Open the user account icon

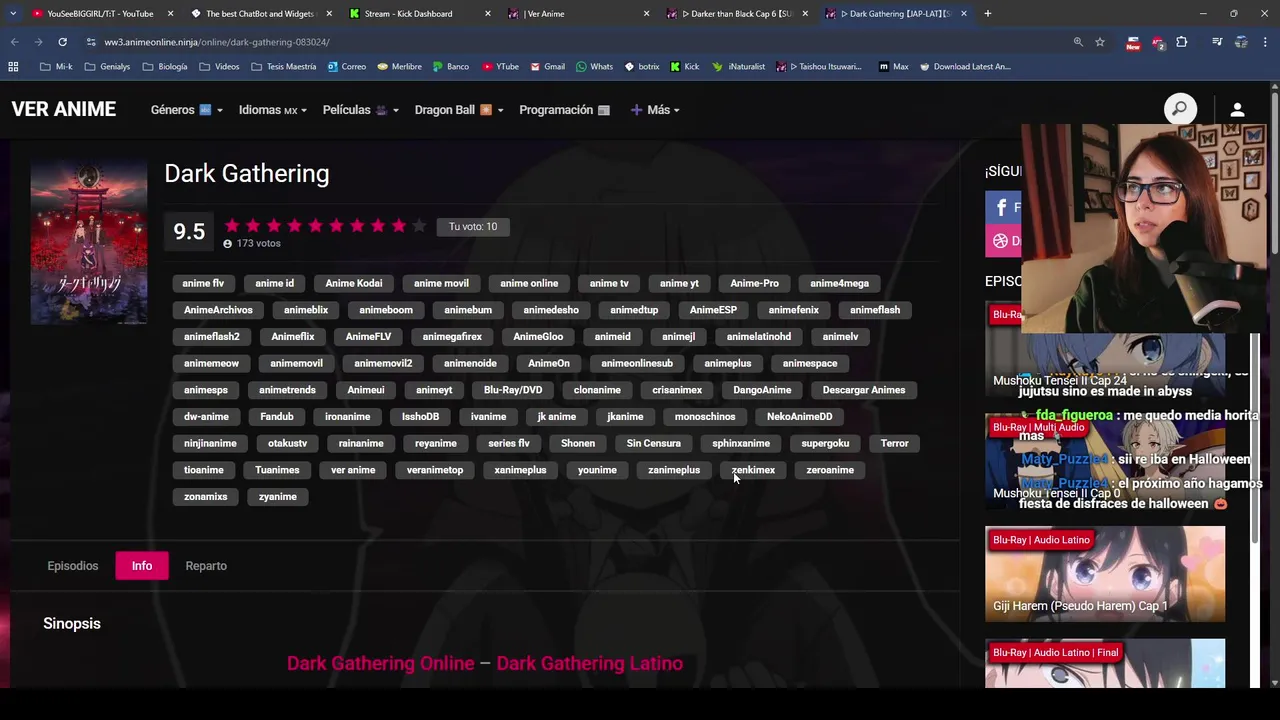(x=1237, y=110)
